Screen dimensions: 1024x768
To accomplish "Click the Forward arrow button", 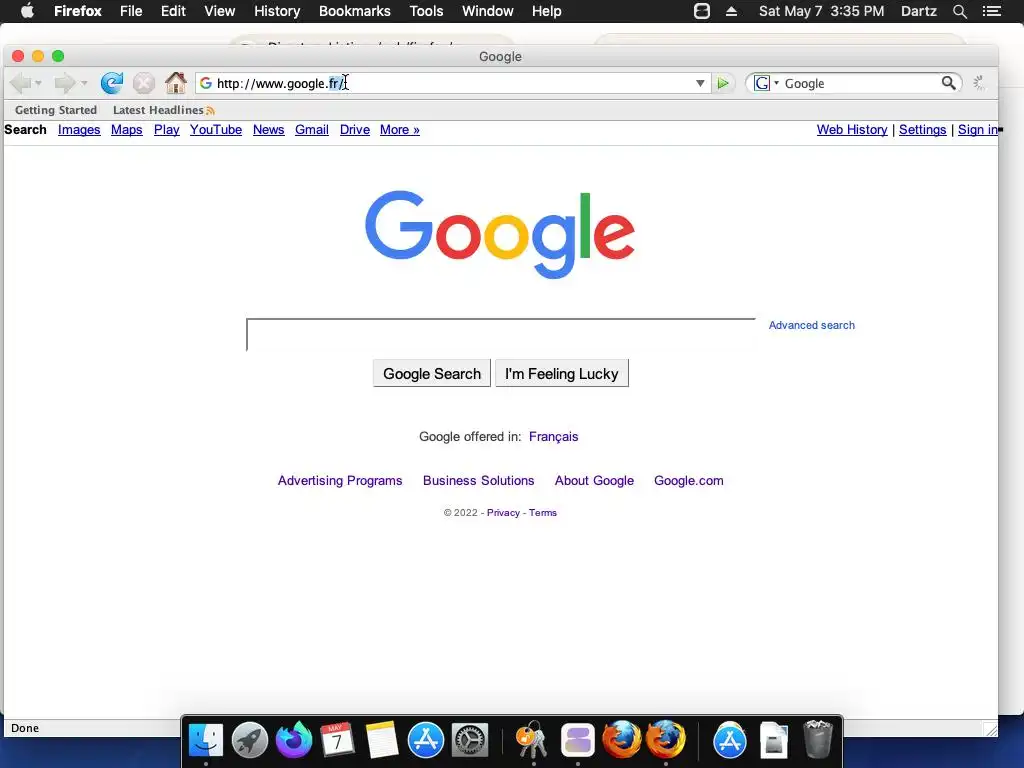I will point(65,83).
